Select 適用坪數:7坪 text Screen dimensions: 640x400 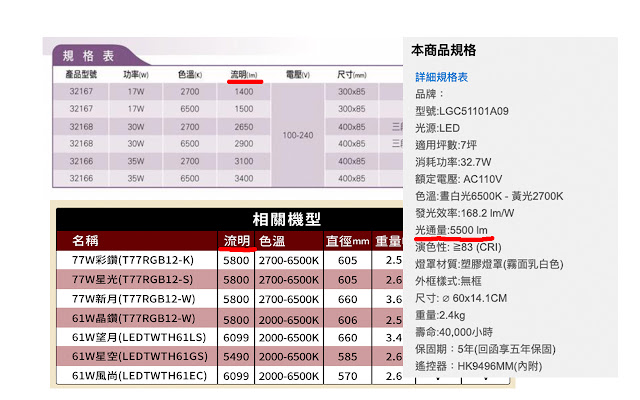pyautogui.click(x=446, y=145)
